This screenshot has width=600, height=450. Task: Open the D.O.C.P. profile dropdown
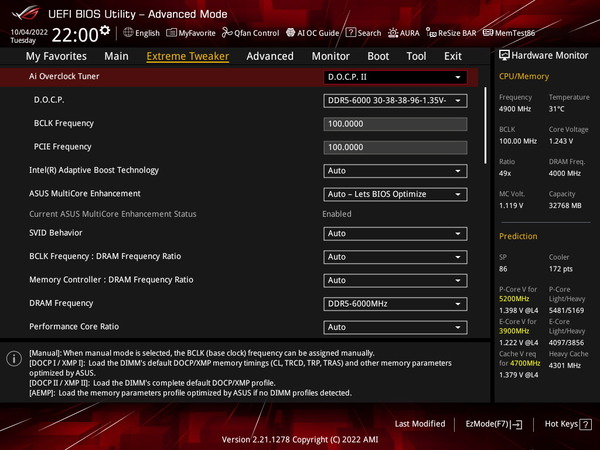pos(395,101)
